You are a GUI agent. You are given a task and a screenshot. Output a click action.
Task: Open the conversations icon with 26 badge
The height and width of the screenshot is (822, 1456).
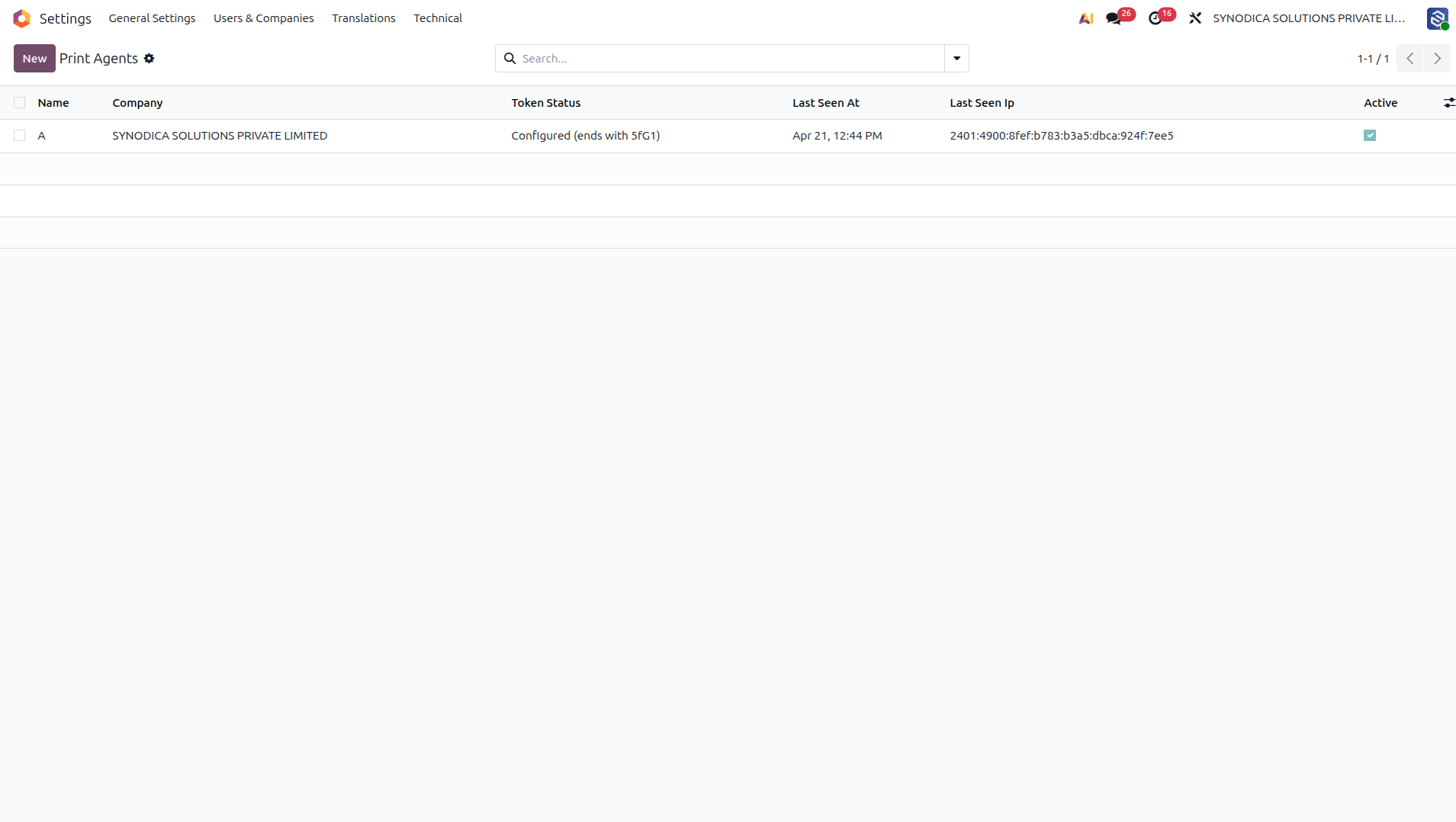[1120, 17]
